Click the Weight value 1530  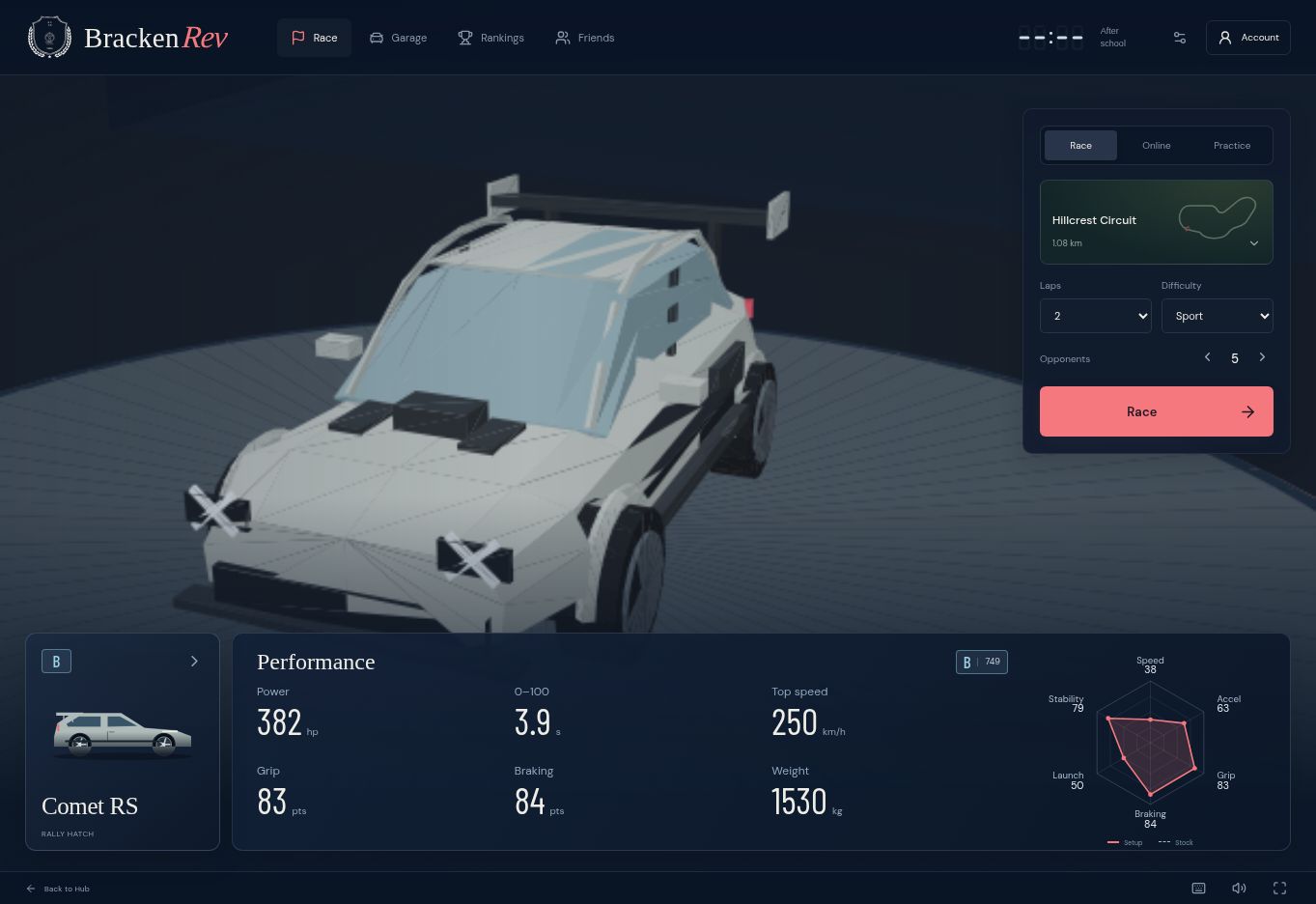[x=799, y=802]
